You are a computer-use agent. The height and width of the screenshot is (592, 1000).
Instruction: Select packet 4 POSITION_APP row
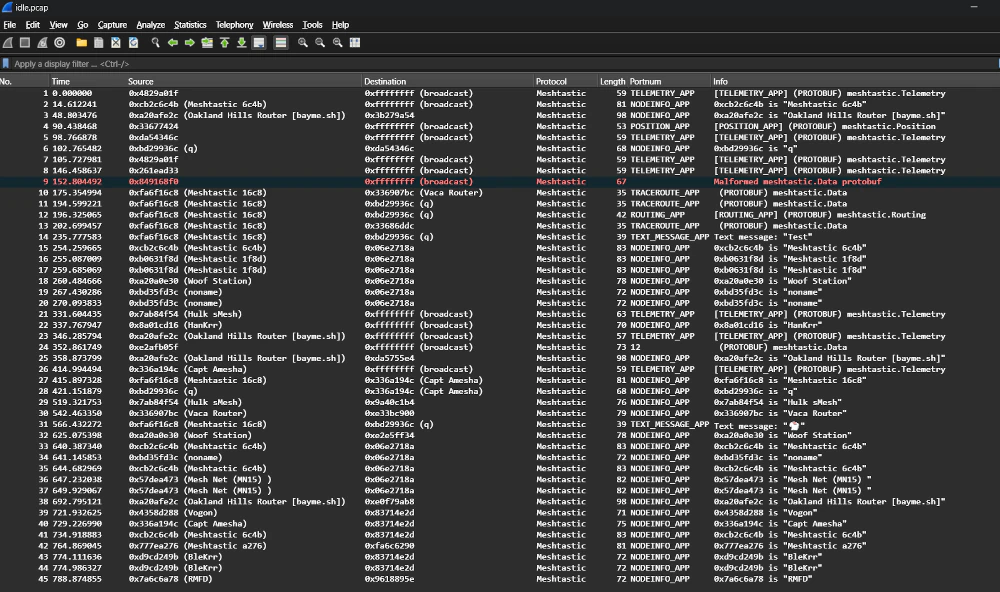point(500,126)
